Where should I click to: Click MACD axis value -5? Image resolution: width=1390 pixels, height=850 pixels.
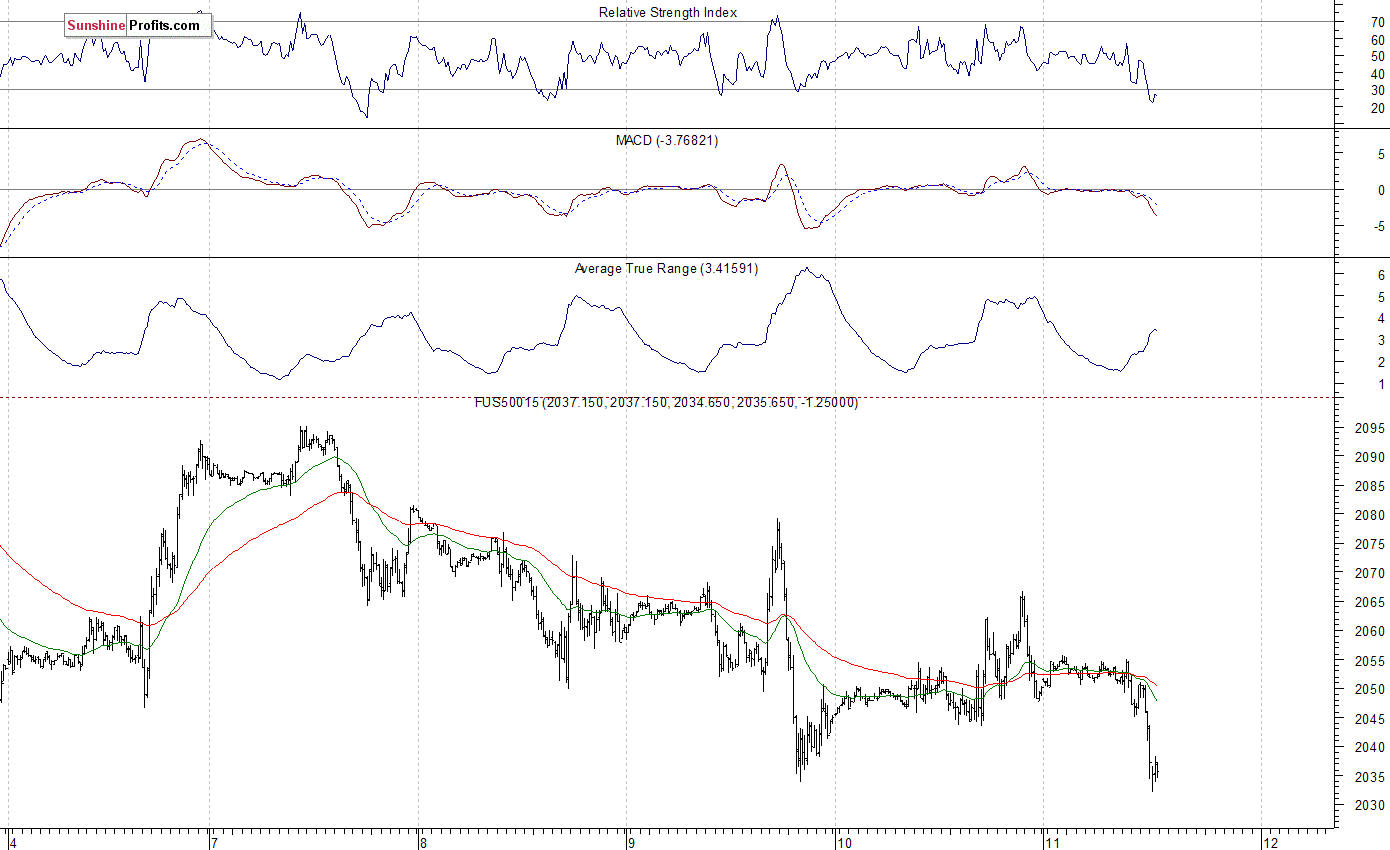coord(1378,226)
